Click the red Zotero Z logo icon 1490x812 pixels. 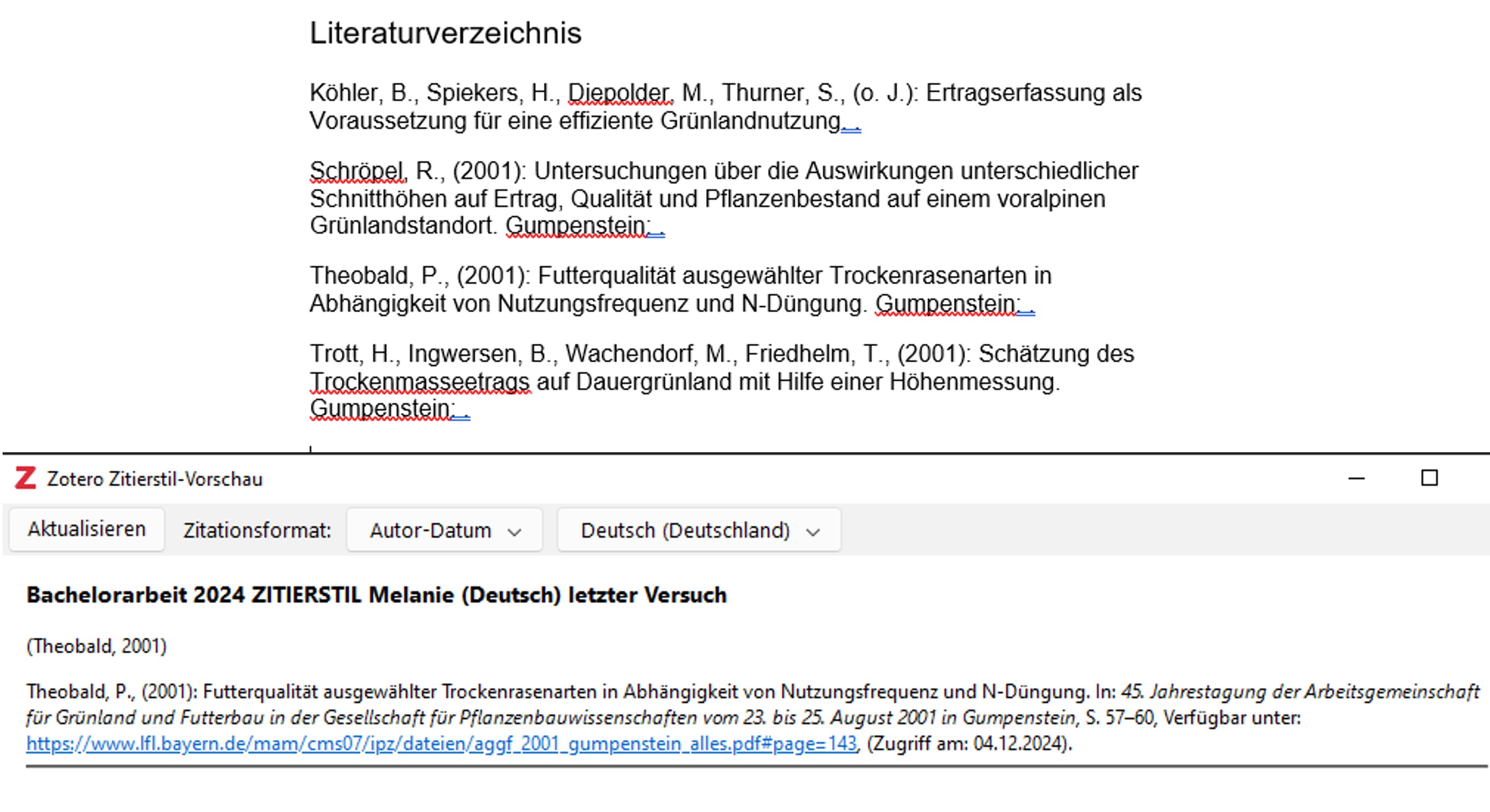tap(25, 478)
